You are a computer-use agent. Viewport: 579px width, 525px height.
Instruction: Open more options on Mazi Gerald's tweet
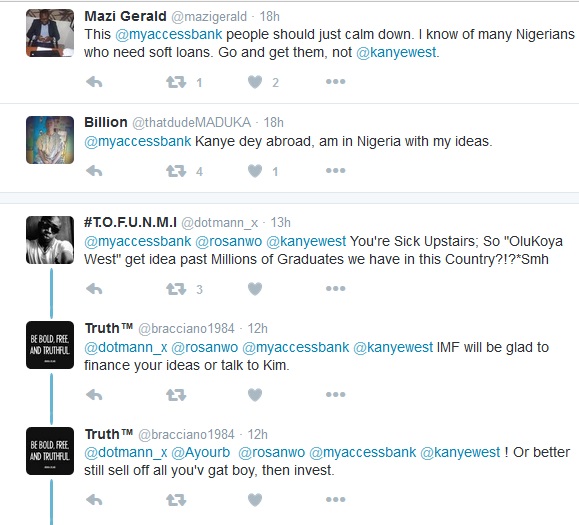click(335, 82)
